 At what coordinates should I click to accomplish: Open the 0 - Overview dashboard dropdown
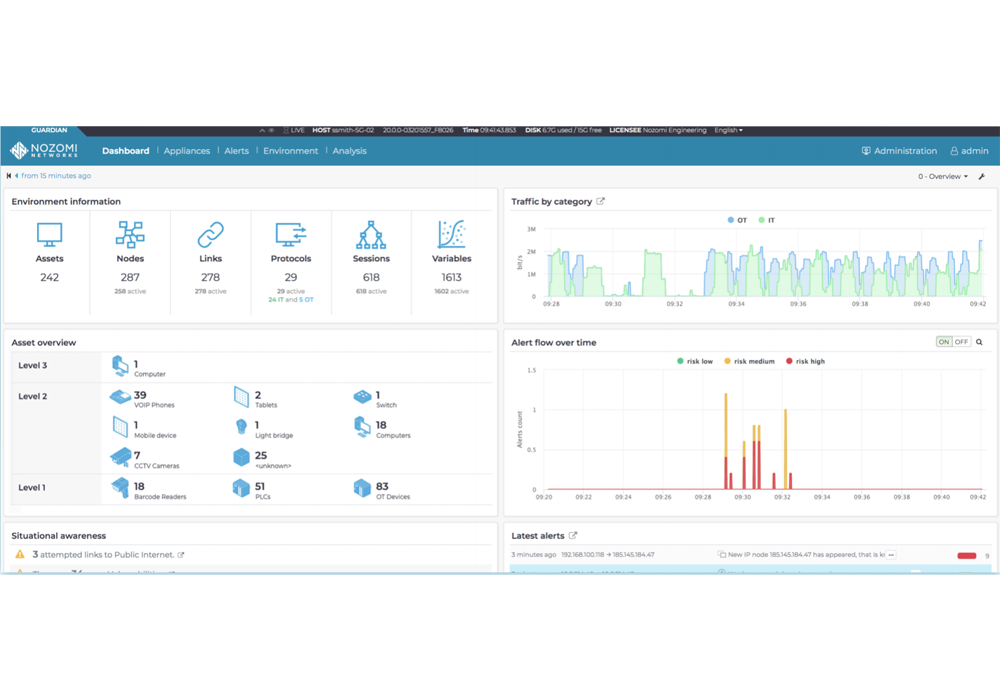pyautogui.click(x=943, y=177)
